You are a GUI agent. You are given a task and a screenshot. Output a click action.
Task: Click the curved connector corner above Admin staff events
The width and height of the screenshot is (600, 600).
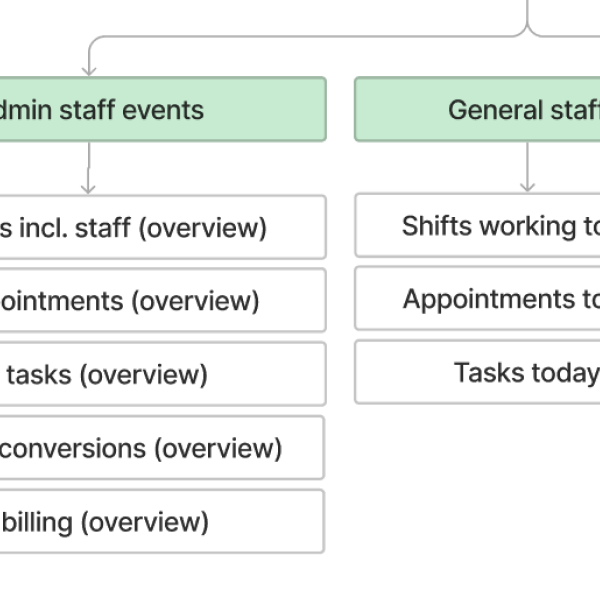96,44
